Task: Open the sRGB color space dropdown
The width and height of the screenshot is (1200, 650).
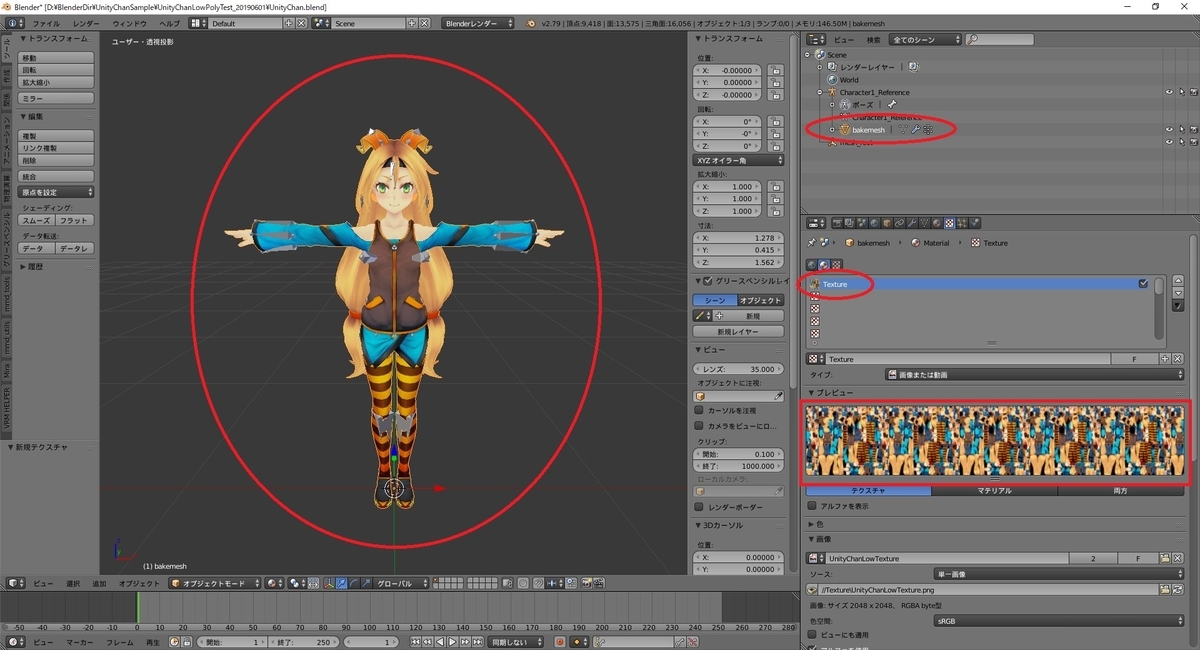Action: pos(1058,621)
